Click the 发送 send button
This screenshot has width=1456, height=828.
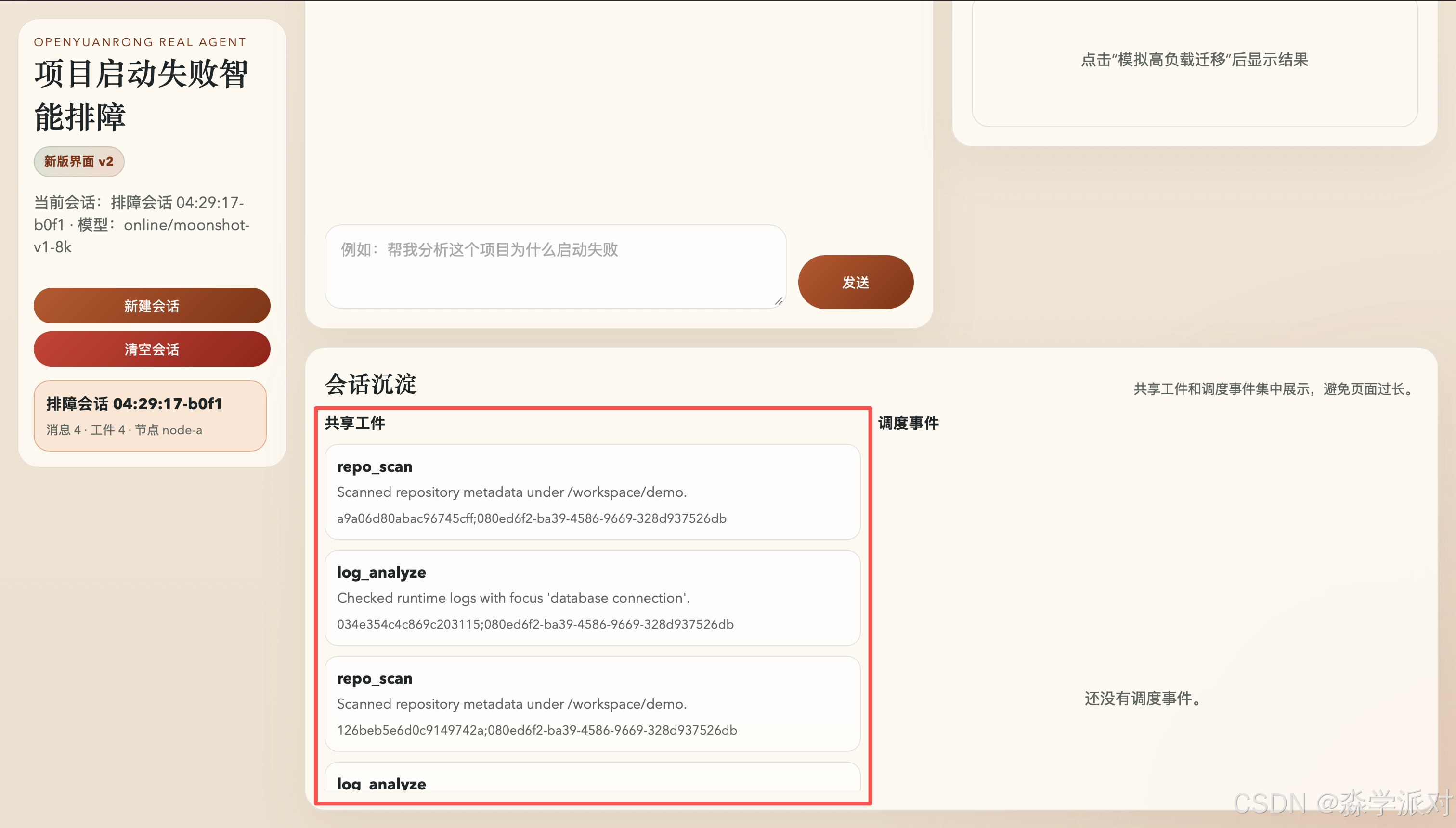[856, 282]
